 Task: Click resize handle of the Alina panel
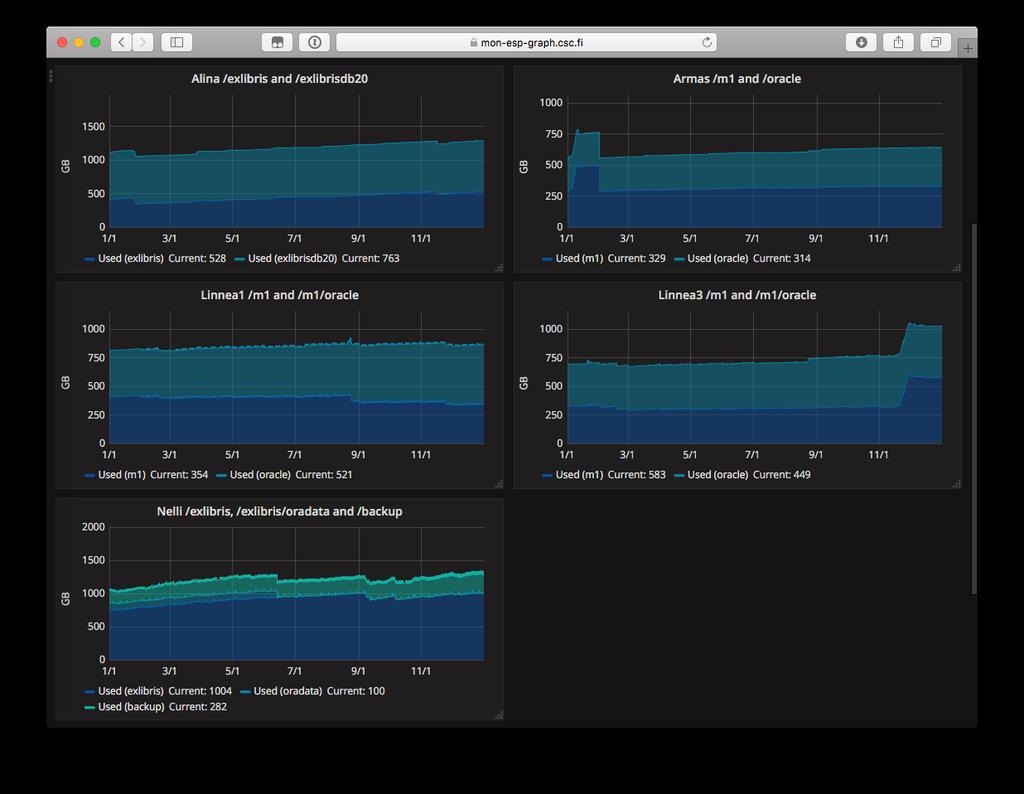pos(499,268)
